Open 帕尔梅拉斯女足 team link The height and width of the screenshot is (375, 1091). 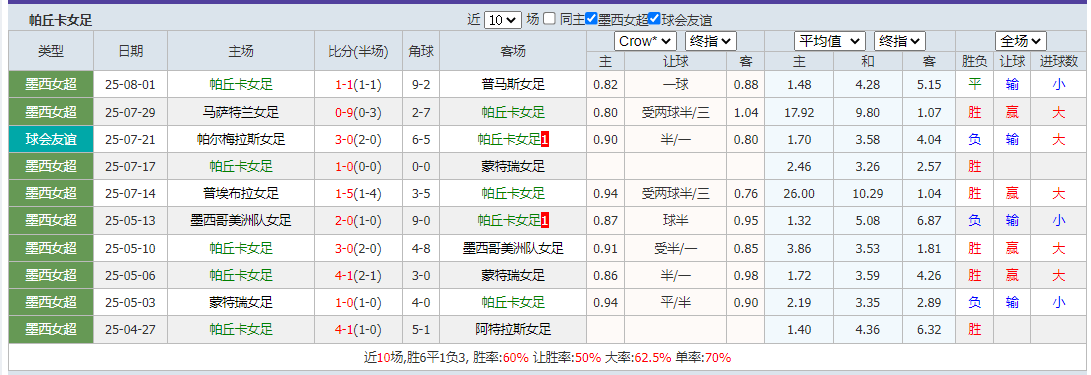pyautogui.click(x=241, y=139)
